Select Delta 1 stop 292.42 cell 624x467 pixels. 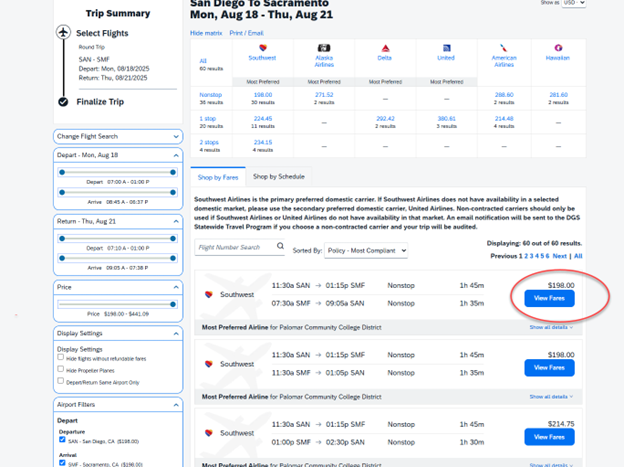[385, 119]
